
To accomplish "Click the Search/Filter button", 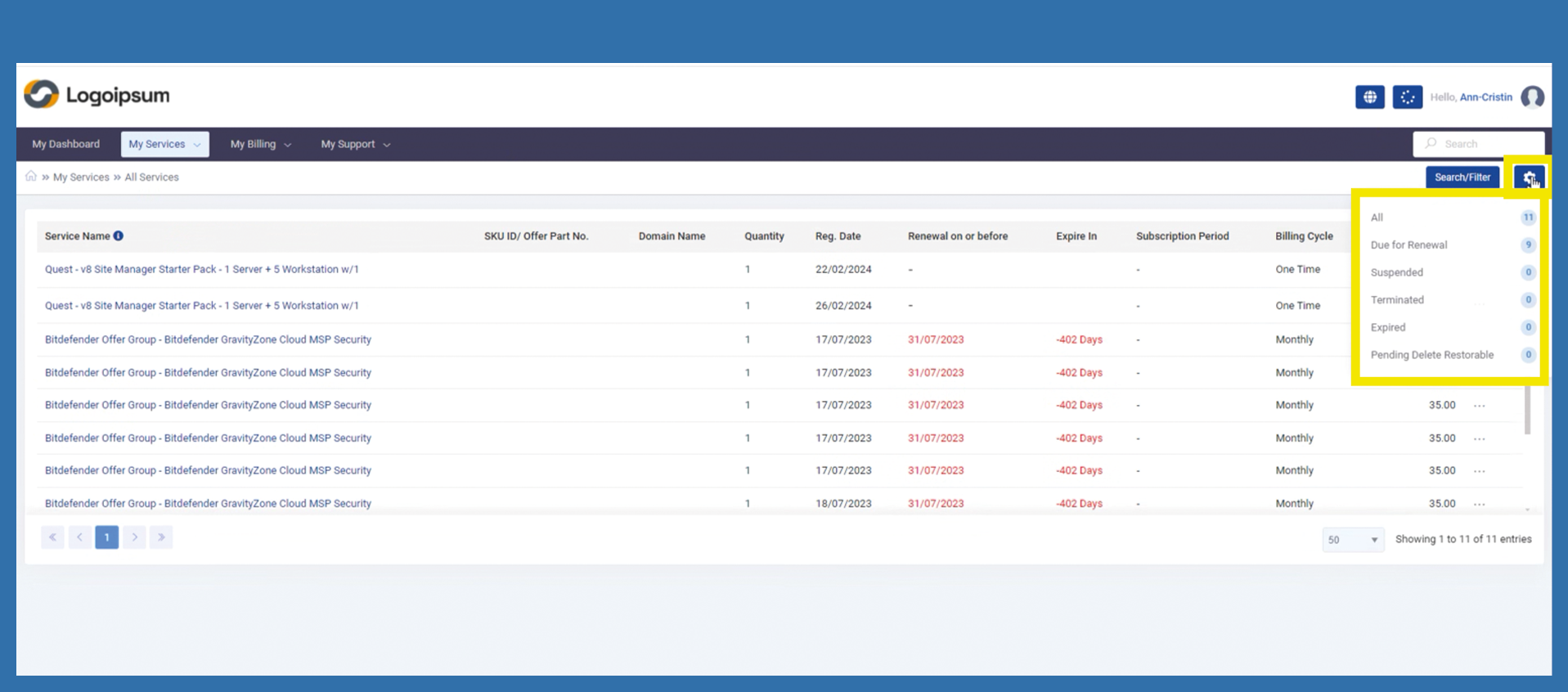I will click(x=1462, y=177).
